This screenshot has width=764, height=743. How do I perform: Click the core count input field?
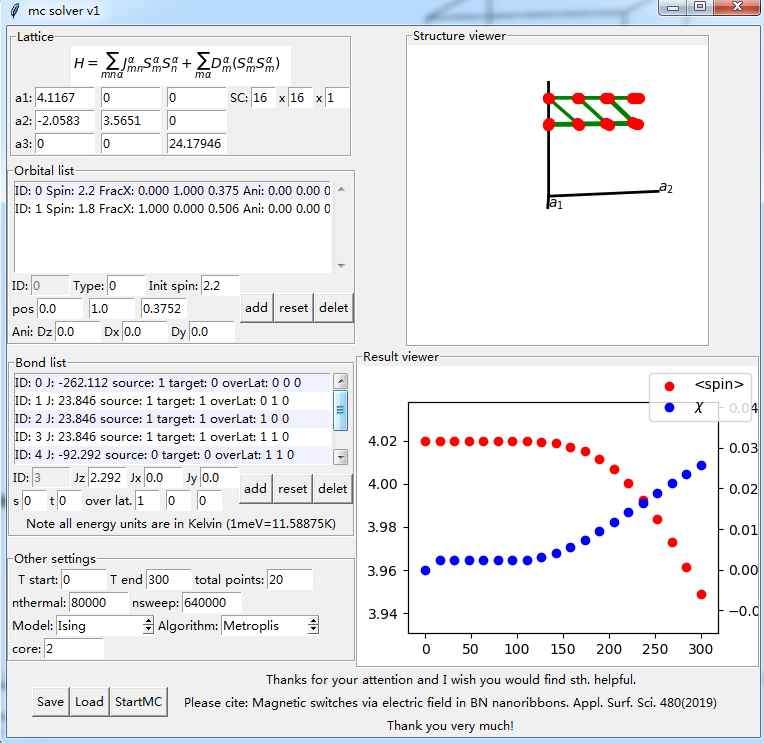(73, 648)
